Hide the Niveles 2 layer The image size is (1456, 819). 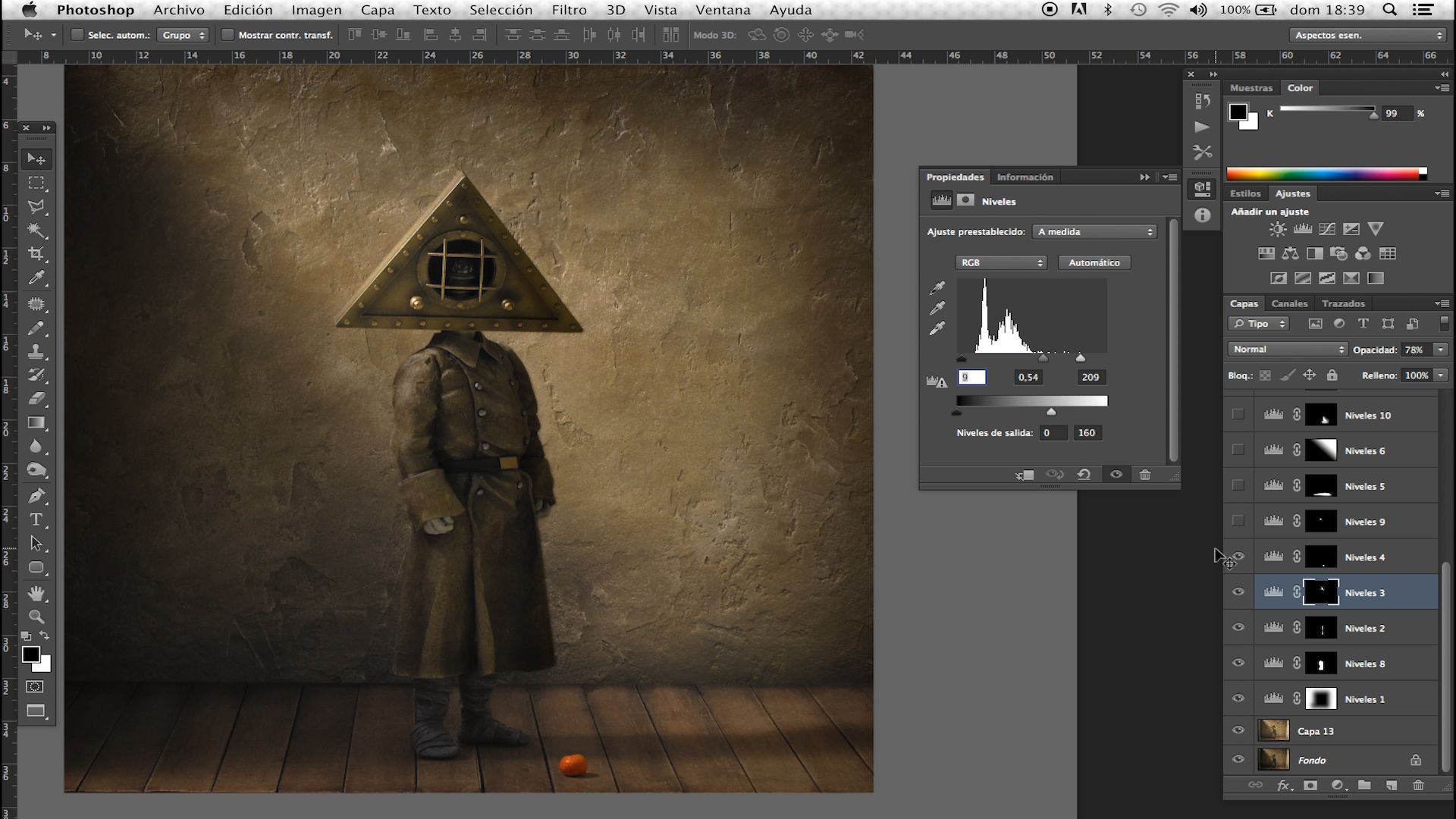tap(1238, 628)
